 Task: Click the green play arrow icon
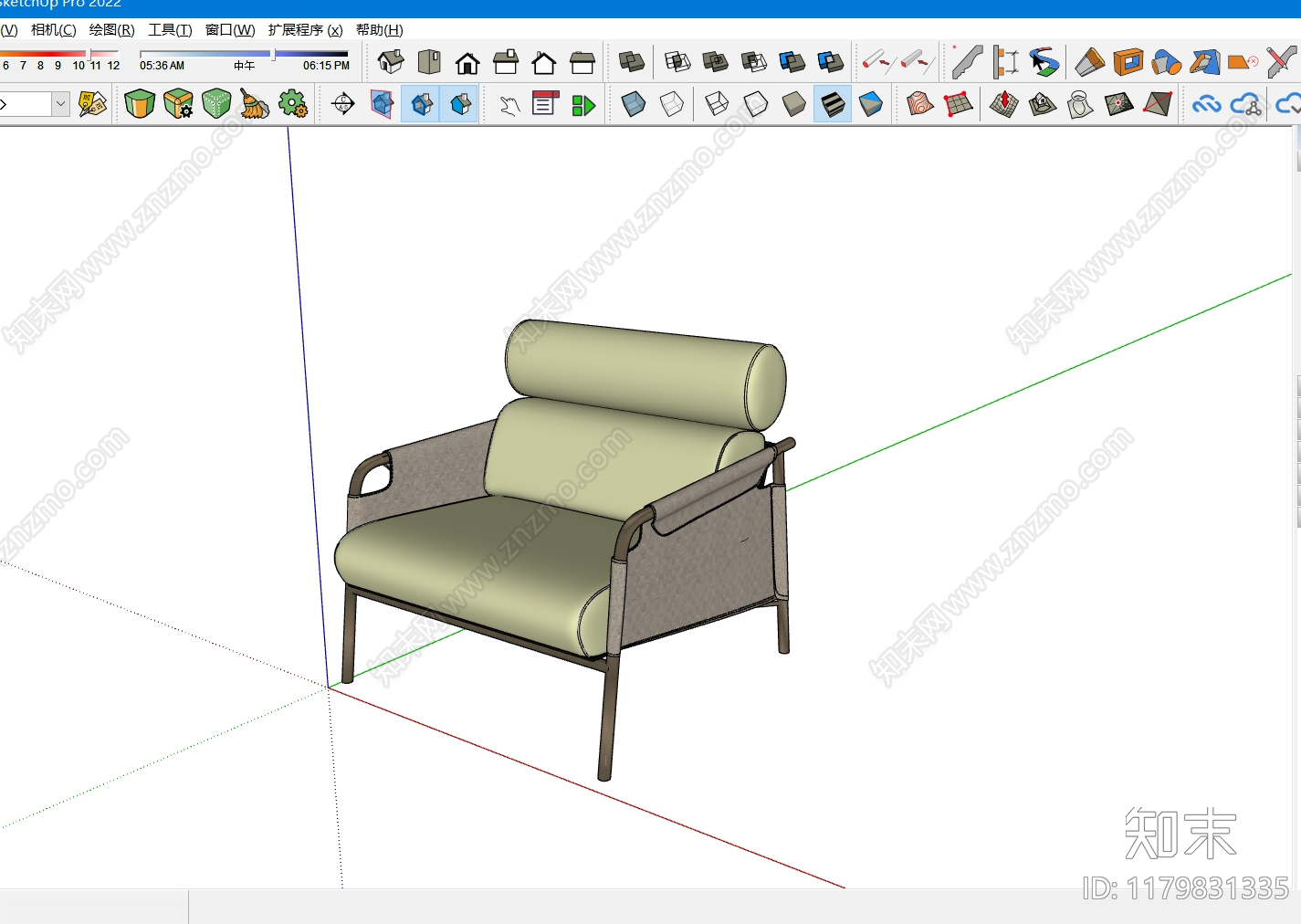pos(583,105)
